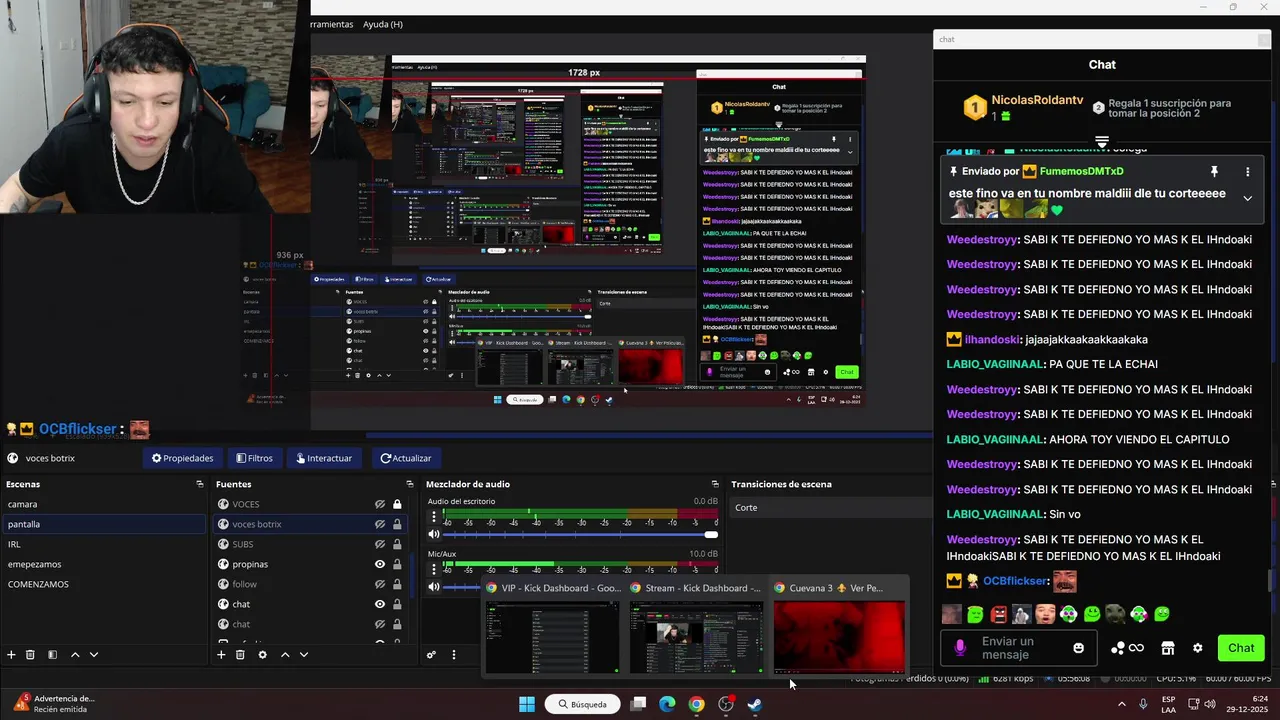Move source down arrow in Fuentes footer
This screenshot has width=1280, height=720.
click(304, 655)
